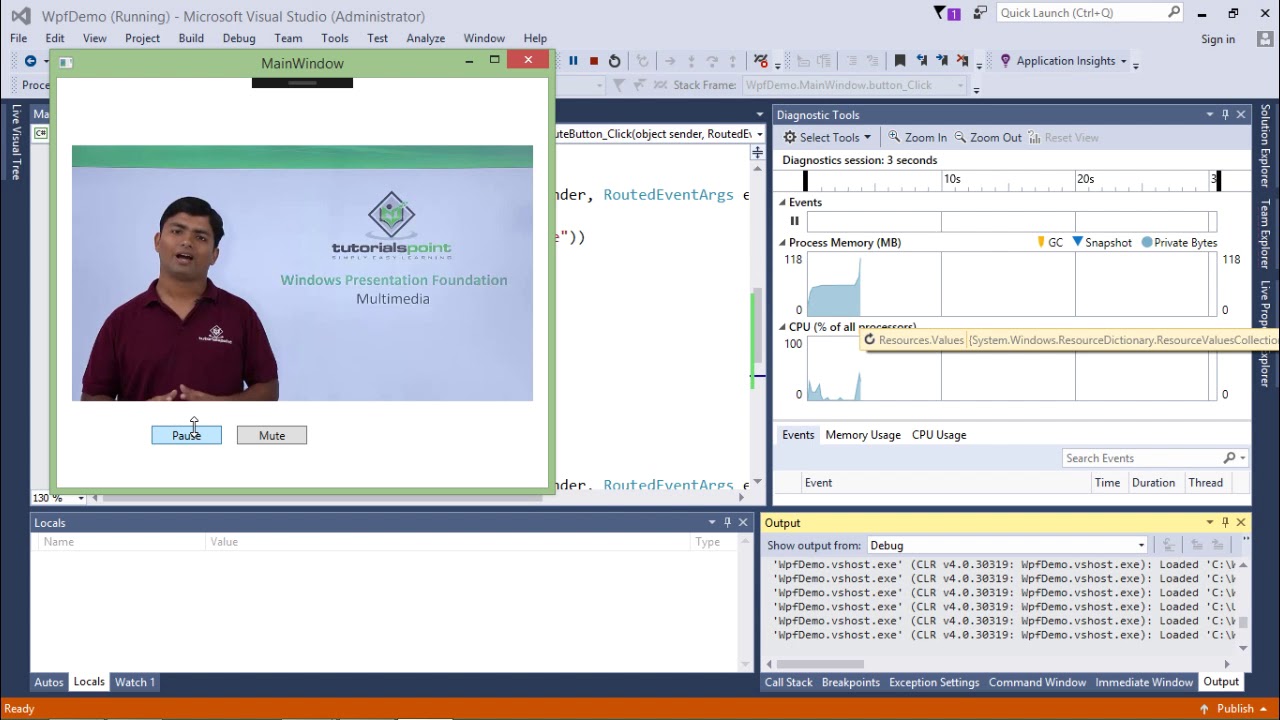The width and height of the screenshot is (1280, 720).
Task: Switch to the CPU Usage tab
Action: pyautogui.click(x=939, y=435)
